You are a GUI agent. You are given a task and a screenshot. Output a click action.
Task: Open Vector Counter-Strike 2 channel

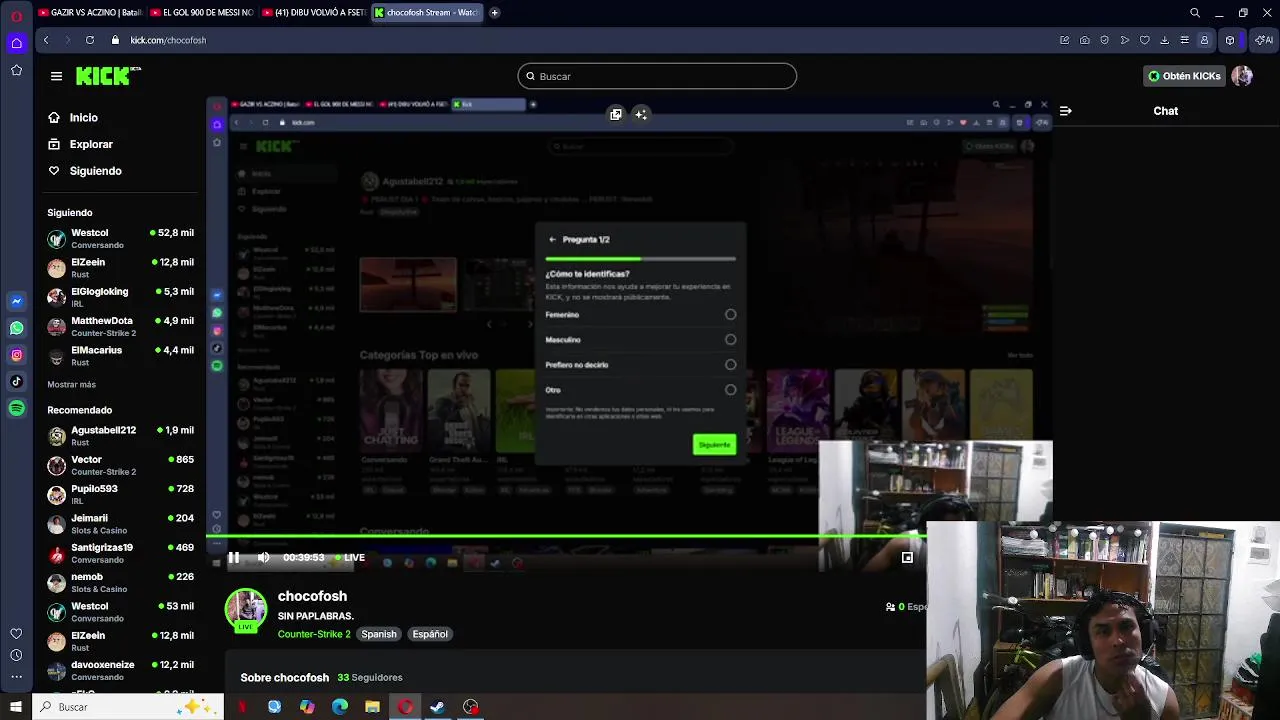pyautogui.click(x=121, y=465)
